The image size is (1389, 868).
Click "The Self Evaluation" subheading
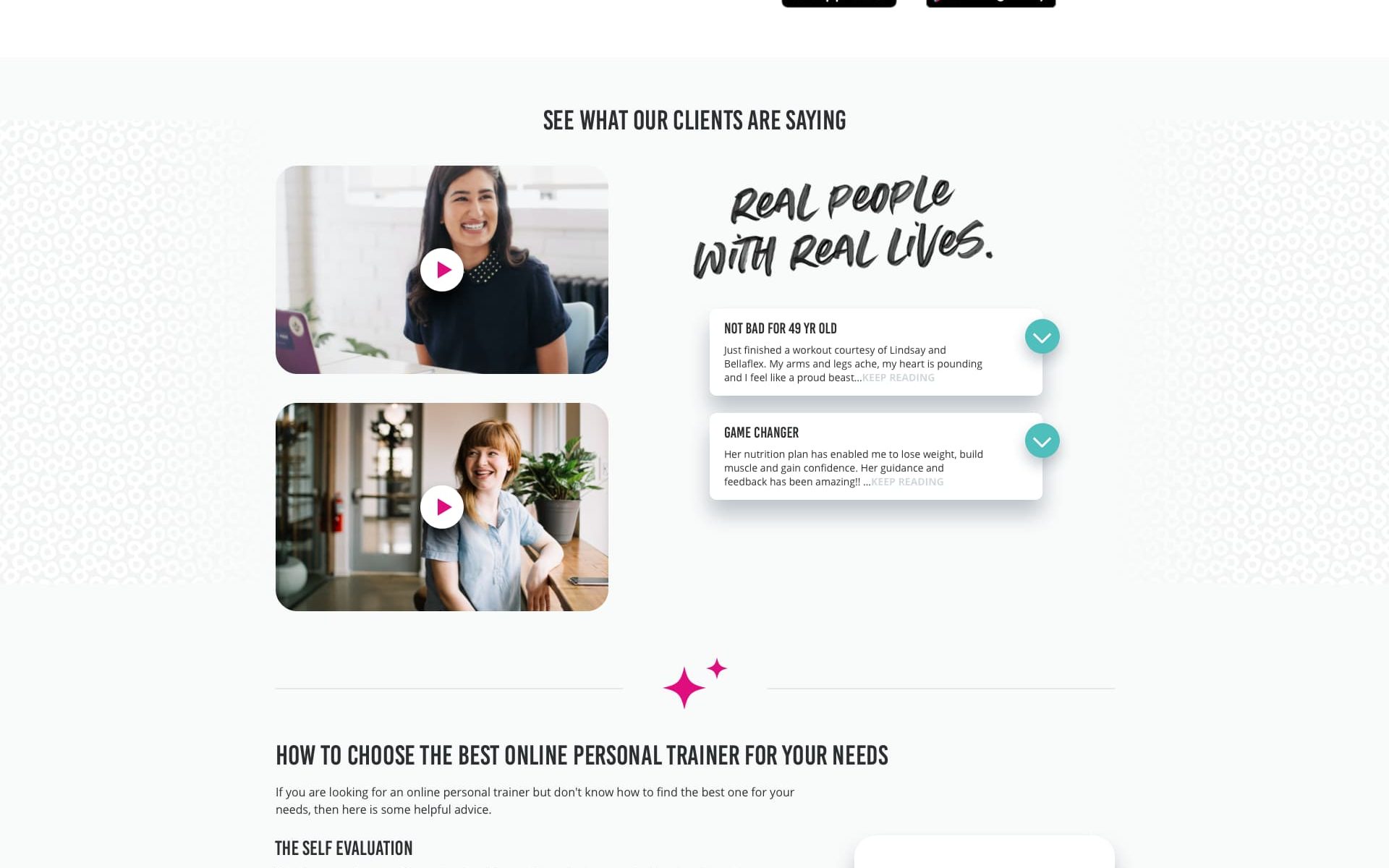[x=344, y=848]
